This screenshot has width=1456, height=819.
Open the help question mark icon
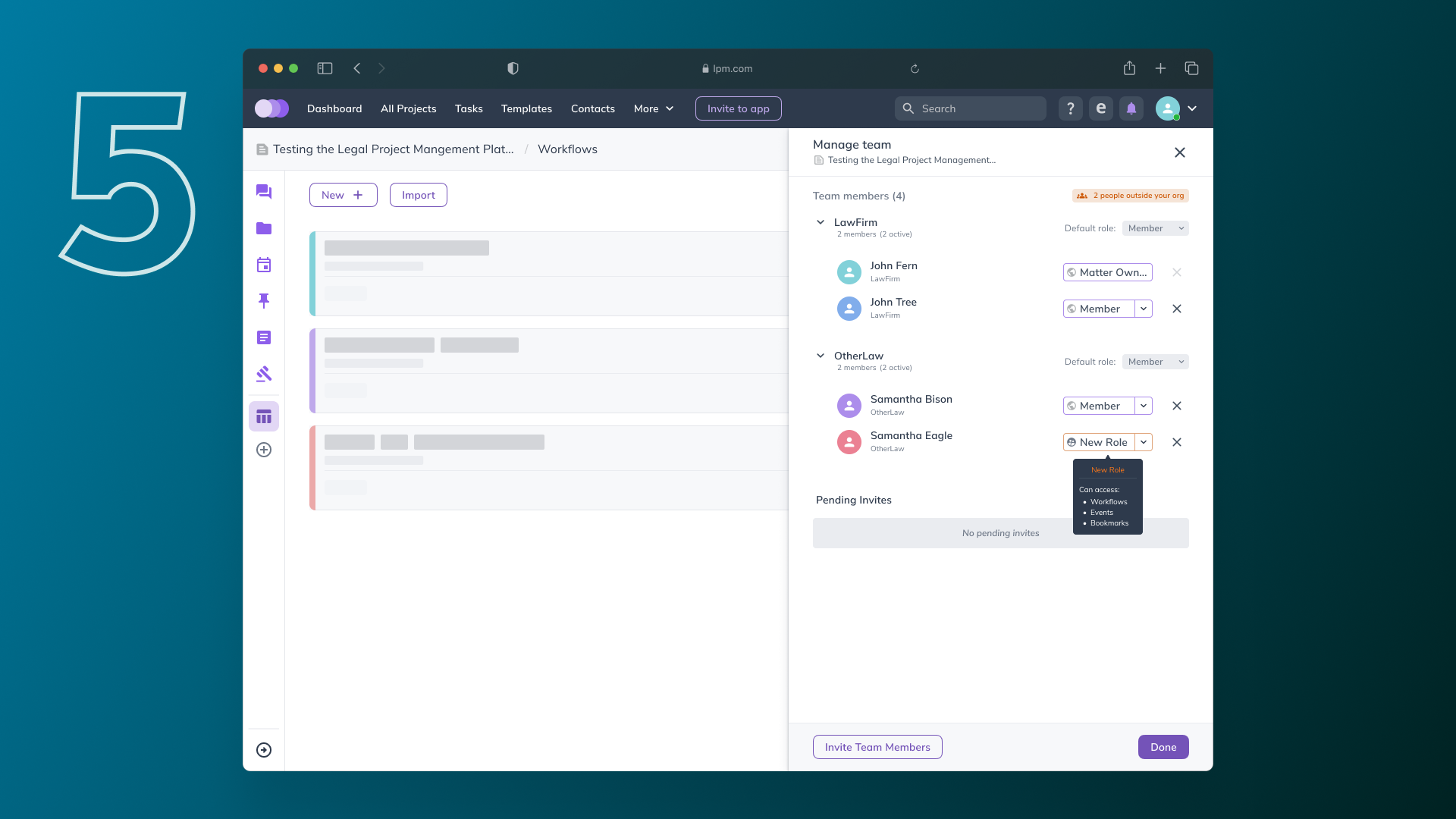click(1070, 108)
